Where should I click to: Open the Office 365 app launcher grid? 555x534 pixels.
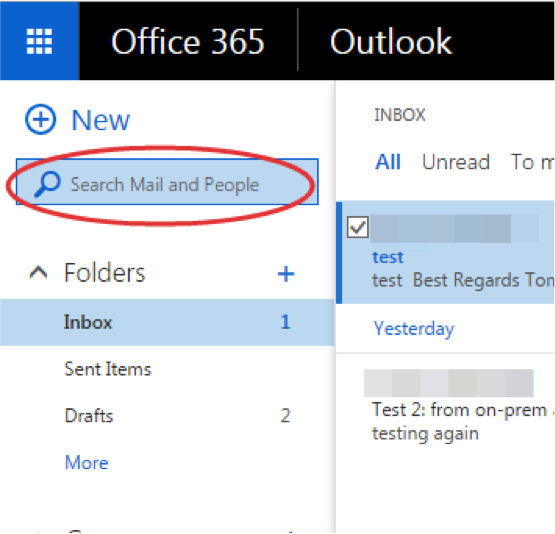point(39,41)
